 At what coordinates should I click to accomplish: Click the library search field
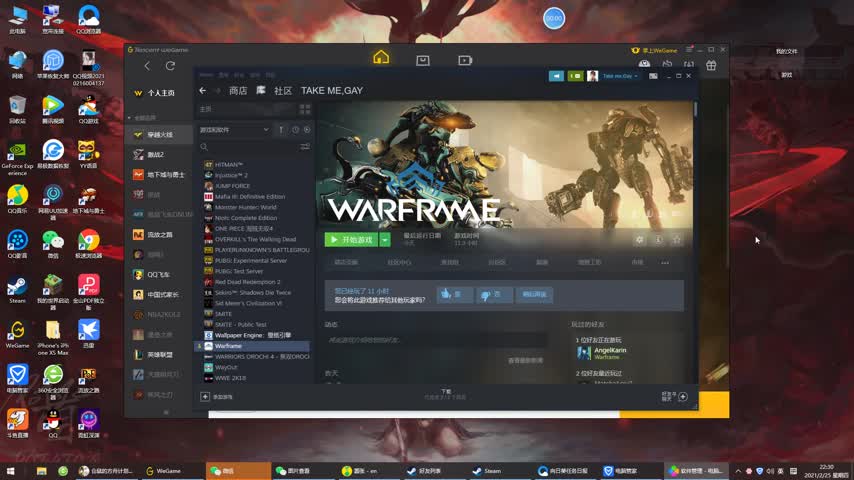pyautogui.click(x=248, y=147)
